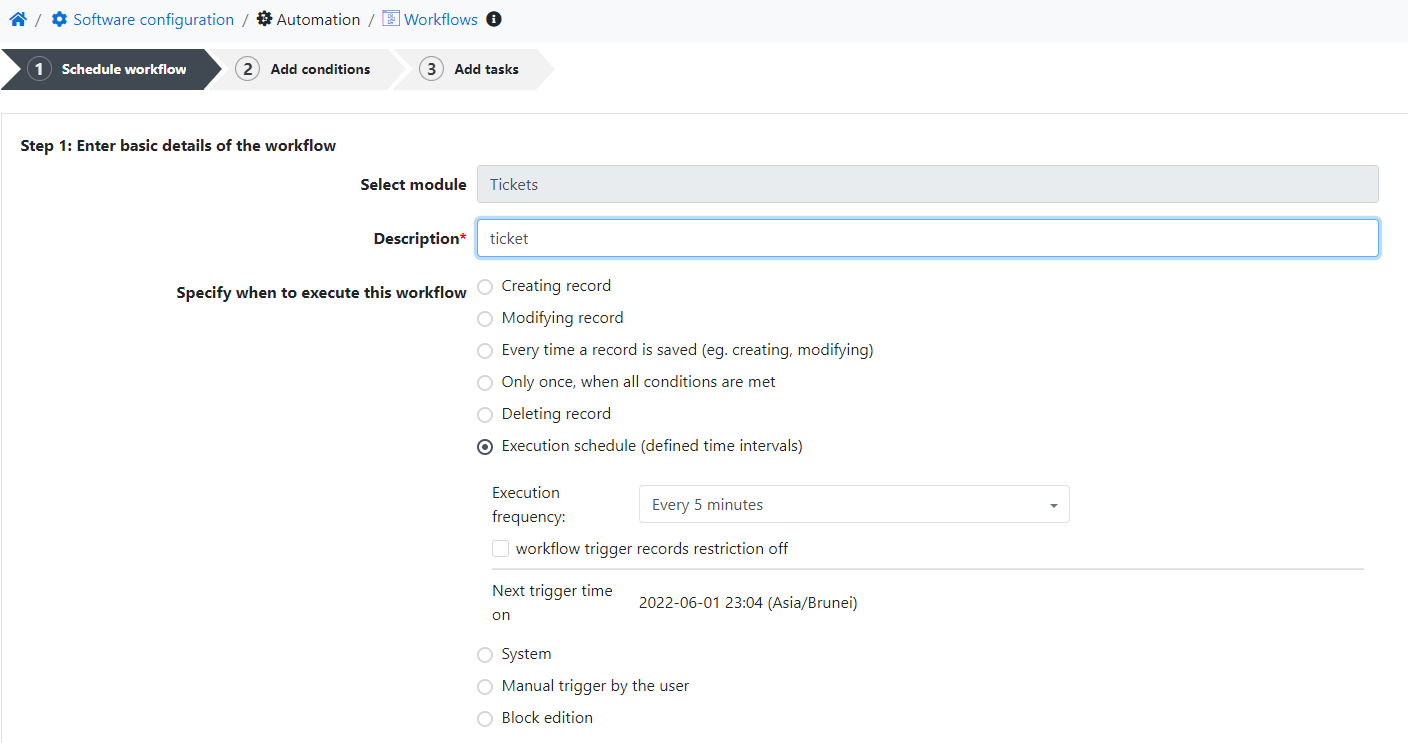
Task: Click the Automation gear icon
Action: coord(263,18)
